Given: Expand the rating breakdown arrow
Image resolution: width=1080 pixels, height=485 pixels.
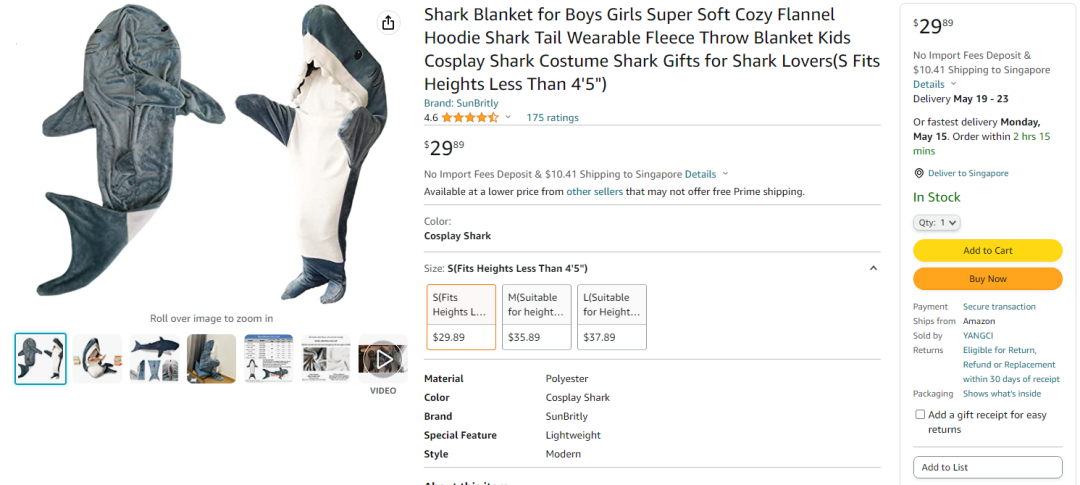Looking at the screenshot, I should (x=508, y=118).
